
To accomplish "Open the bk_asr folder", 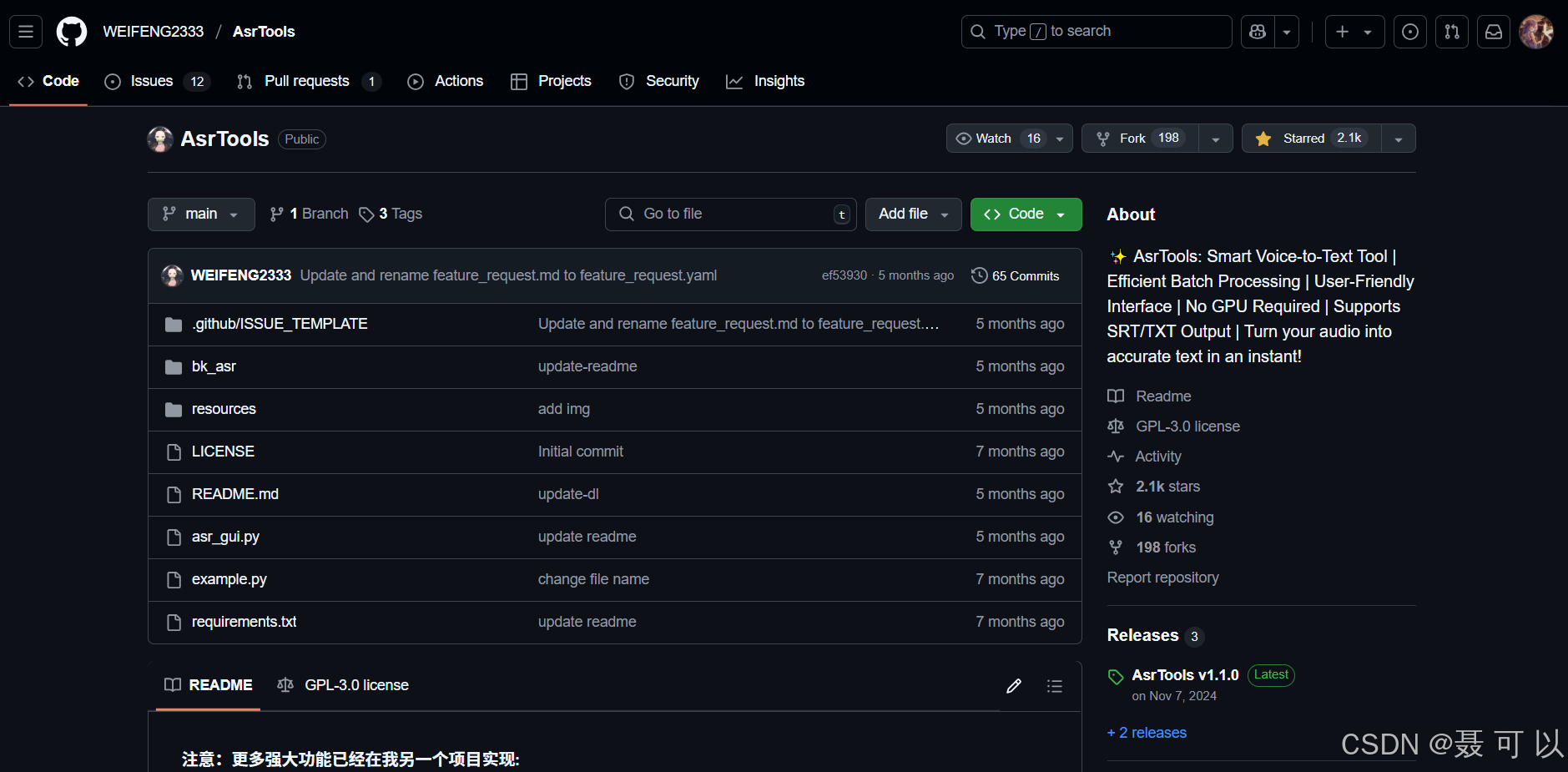I will point(214,366).
